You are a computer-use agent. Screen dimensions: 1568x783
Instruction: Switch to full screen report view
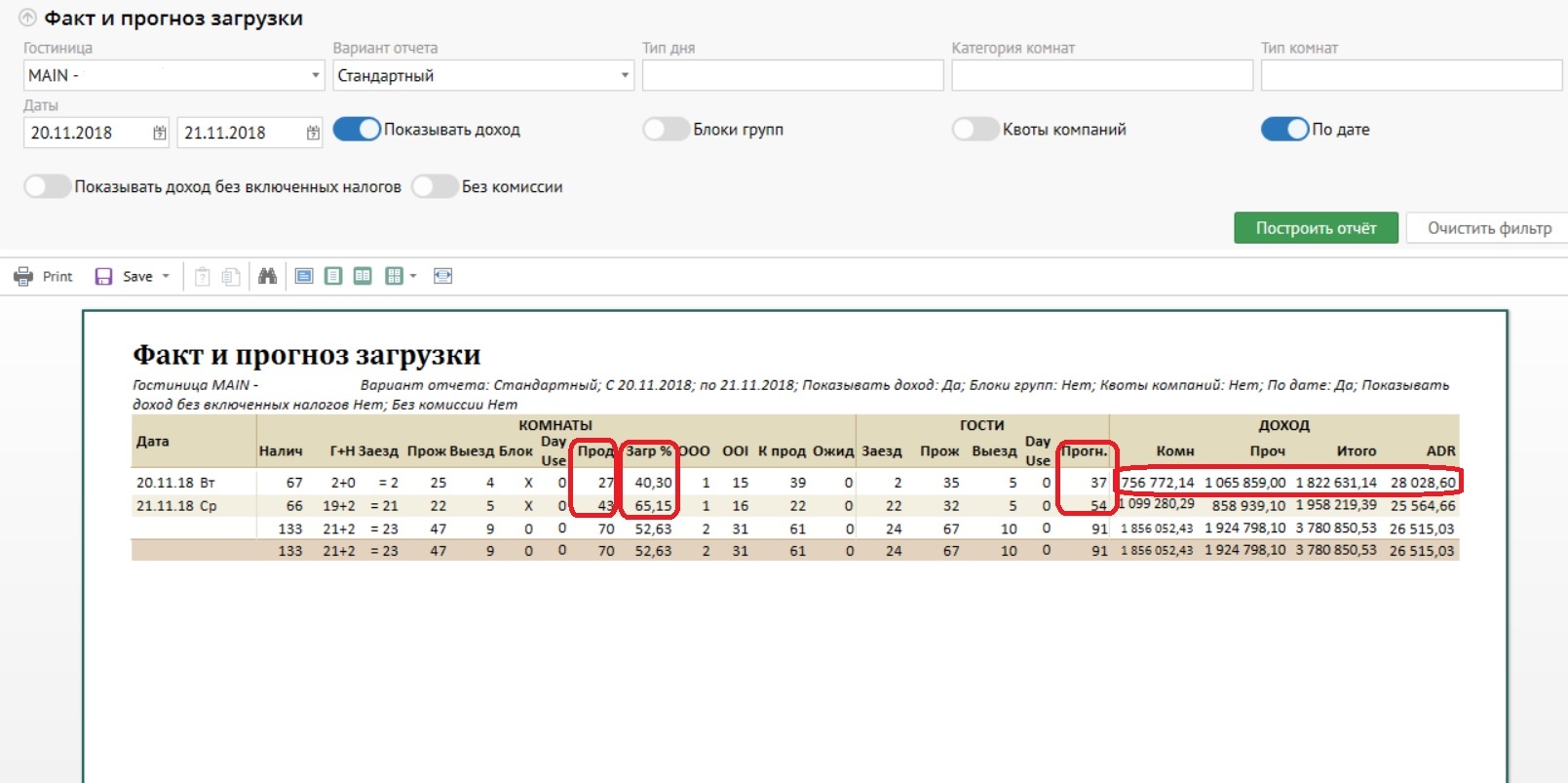[304, 277]
